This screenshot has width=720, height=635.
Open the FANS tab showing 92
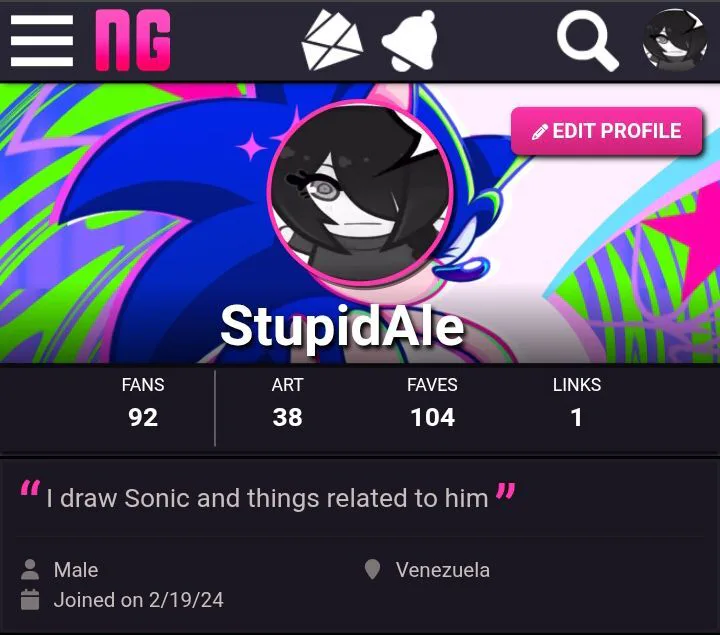coord(143,403)
